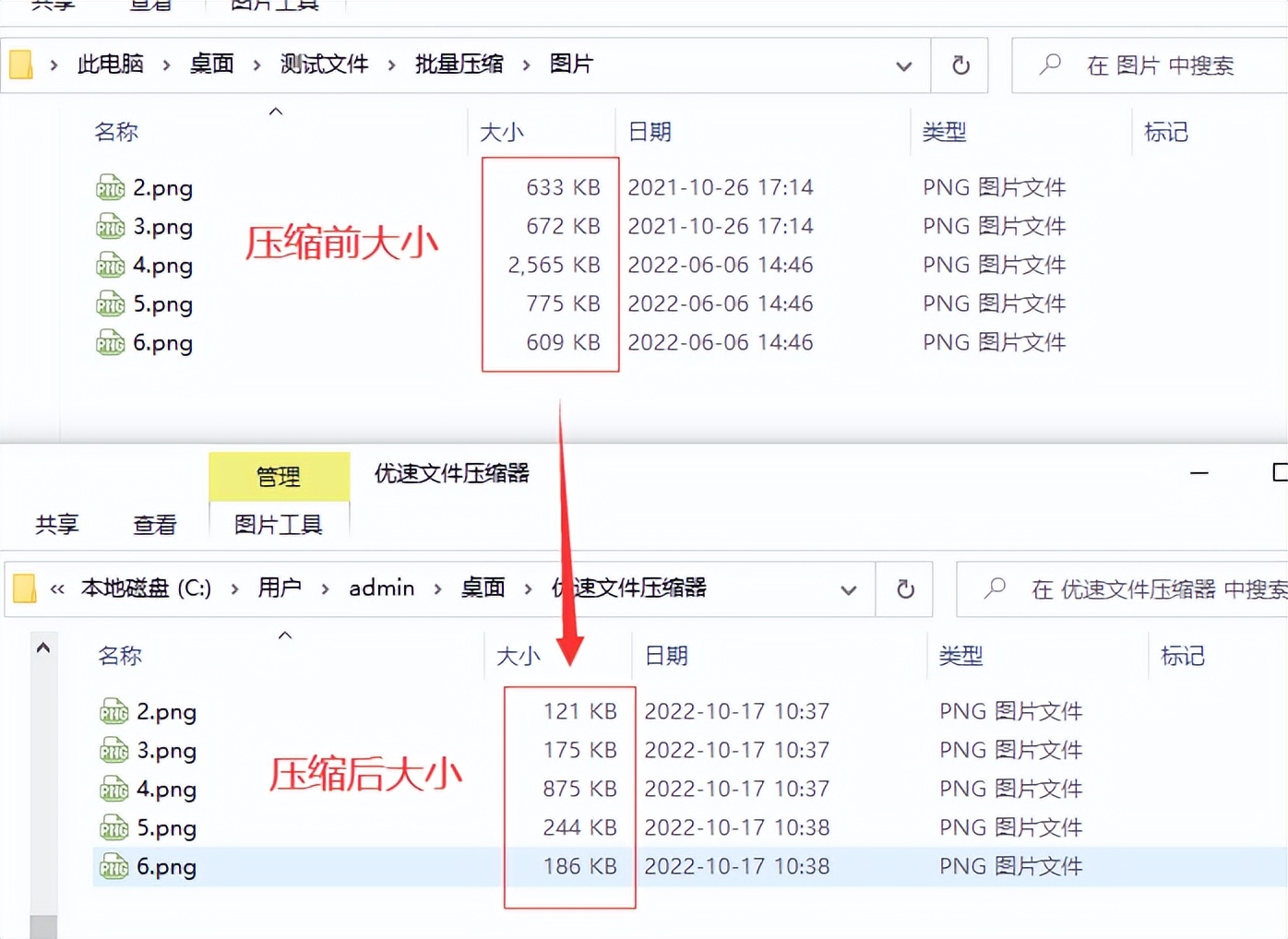Click folder icon in 图片 address bar
This screenshot has height=939, width=1288.
pyautogui.click(x=21, y=65)
